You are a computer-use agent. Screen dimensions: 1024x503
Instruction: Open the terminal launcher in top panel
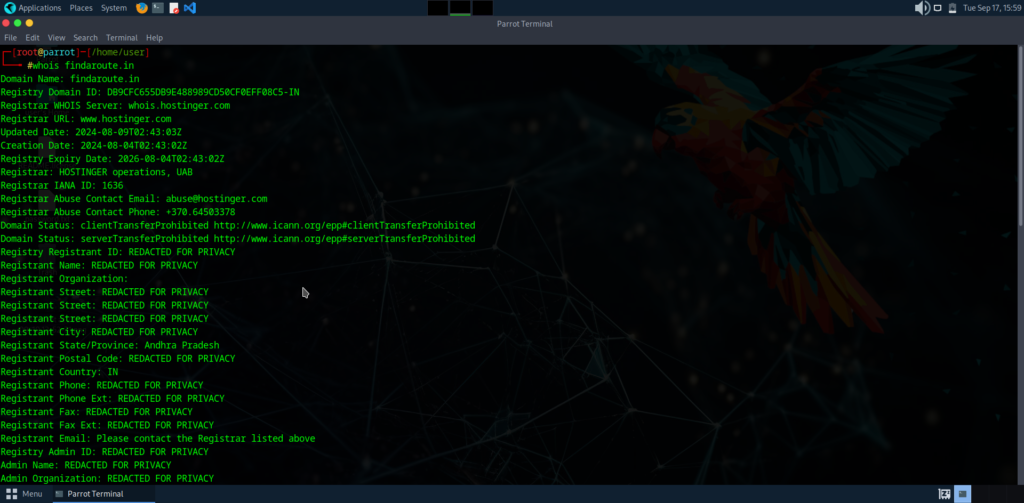coord(158,8)
